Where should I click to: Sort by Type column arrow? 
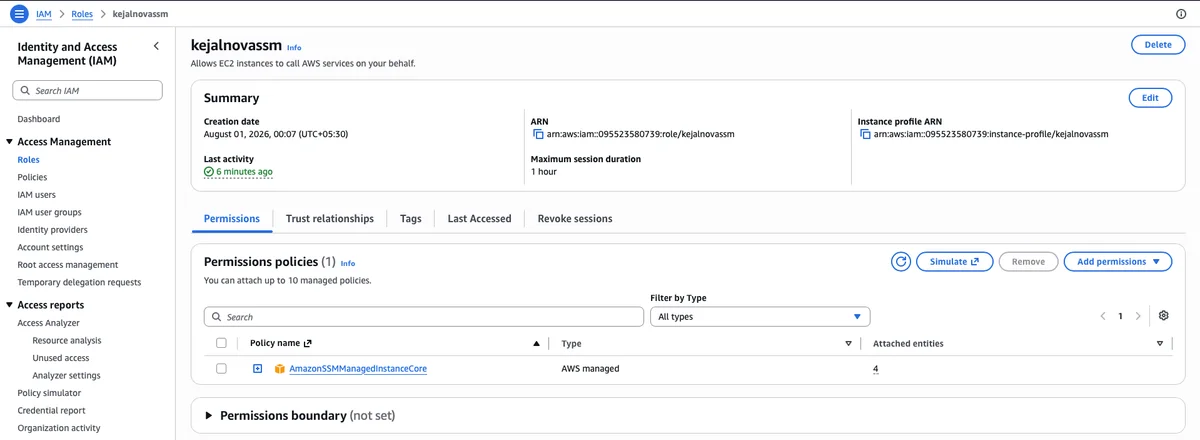(848, 343)
